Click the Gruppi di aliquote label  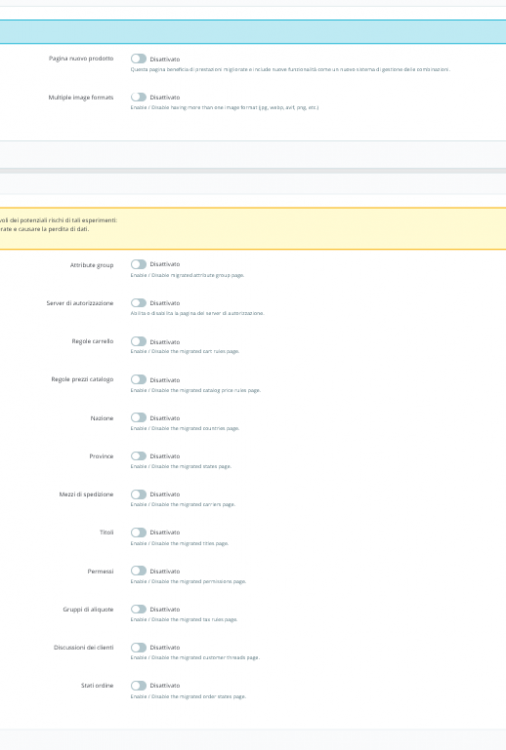[88, 609]
